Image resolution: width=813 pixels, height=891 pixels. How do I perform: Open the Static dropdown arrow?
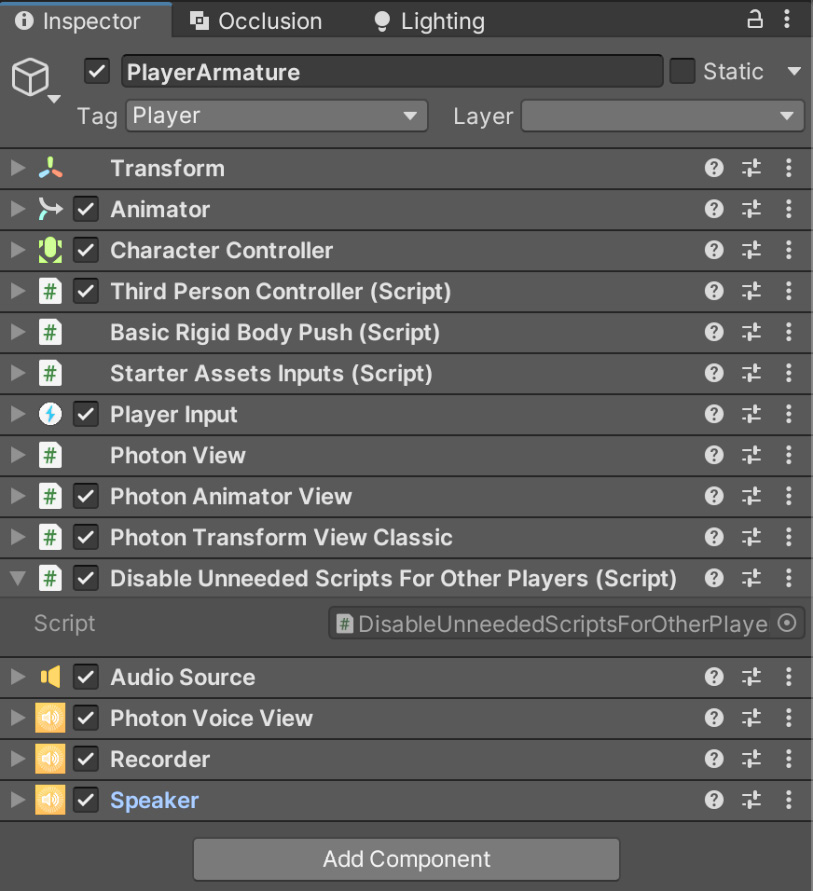pyautogui.click(x=794, y=72)
